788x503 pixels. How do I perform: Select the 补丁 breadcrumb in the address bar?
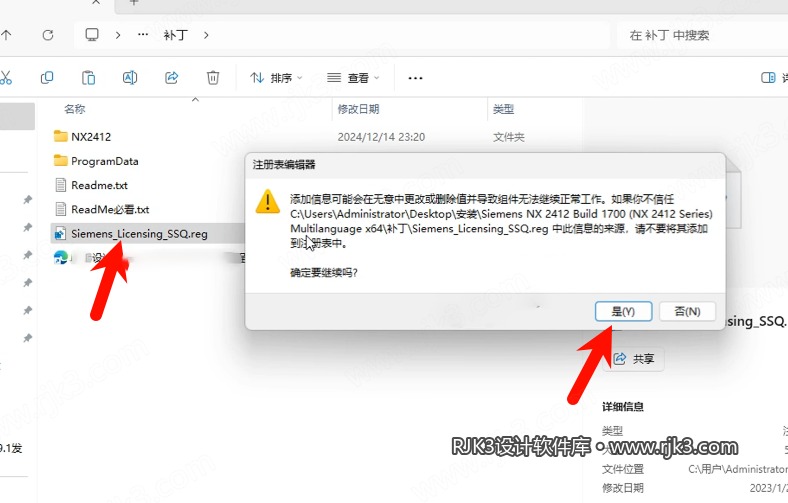pyautogui.click(x=175, y=35)
